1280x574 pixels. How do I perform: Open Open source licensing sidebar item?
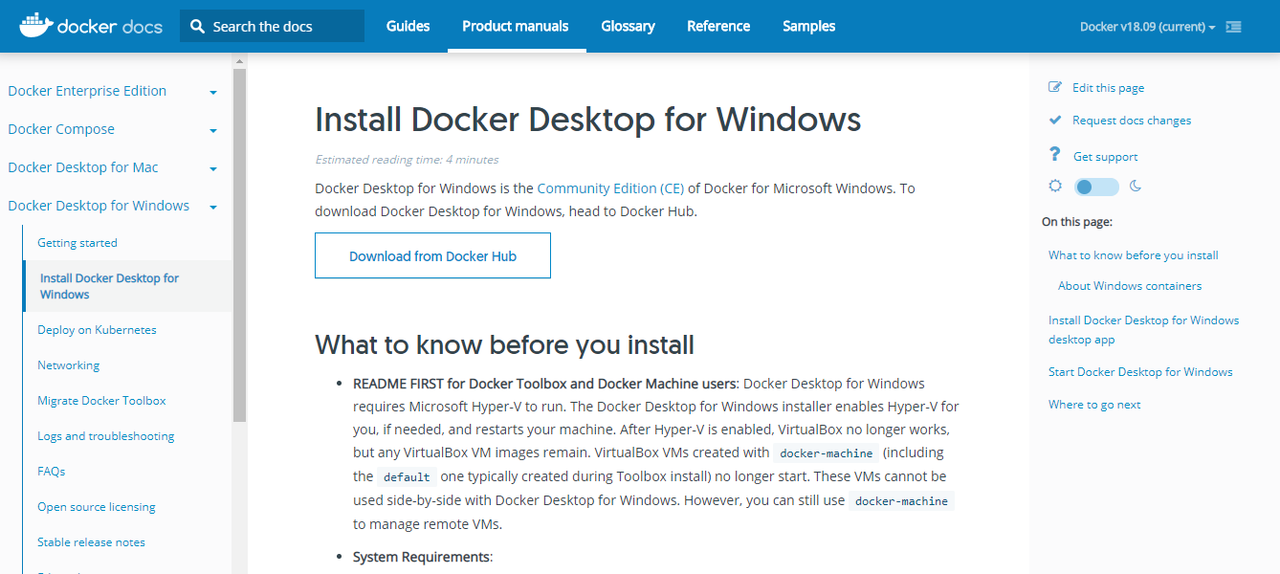click(96, 507)
